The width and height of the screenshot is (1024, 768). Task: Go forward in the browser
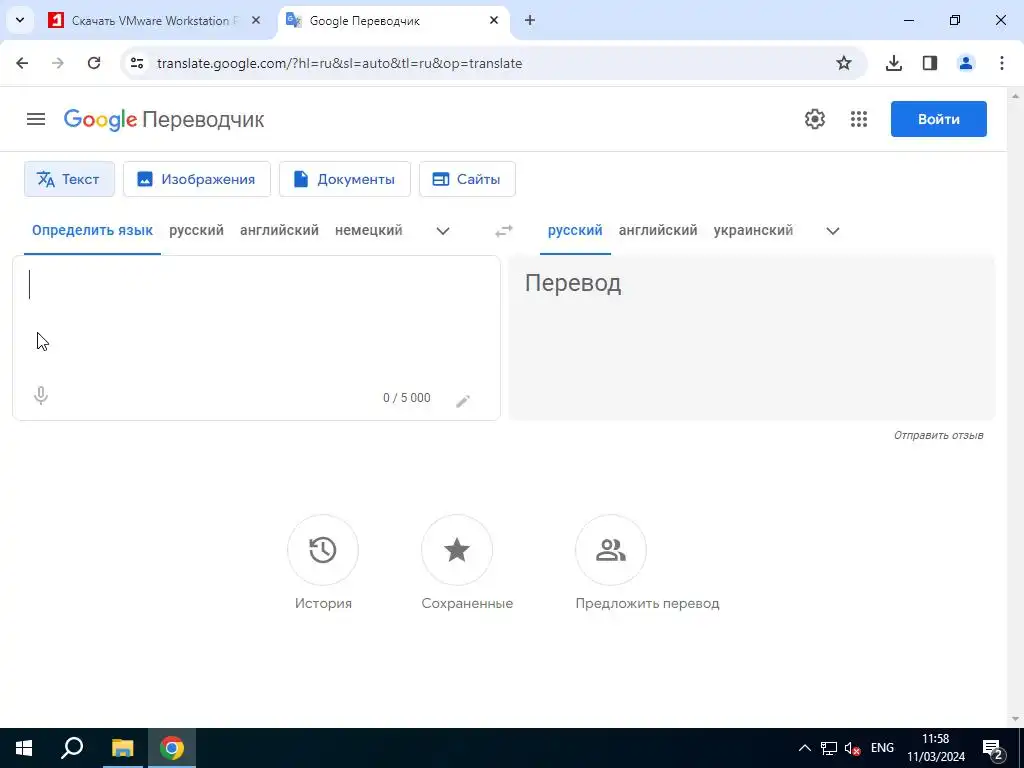coord(58,63)
